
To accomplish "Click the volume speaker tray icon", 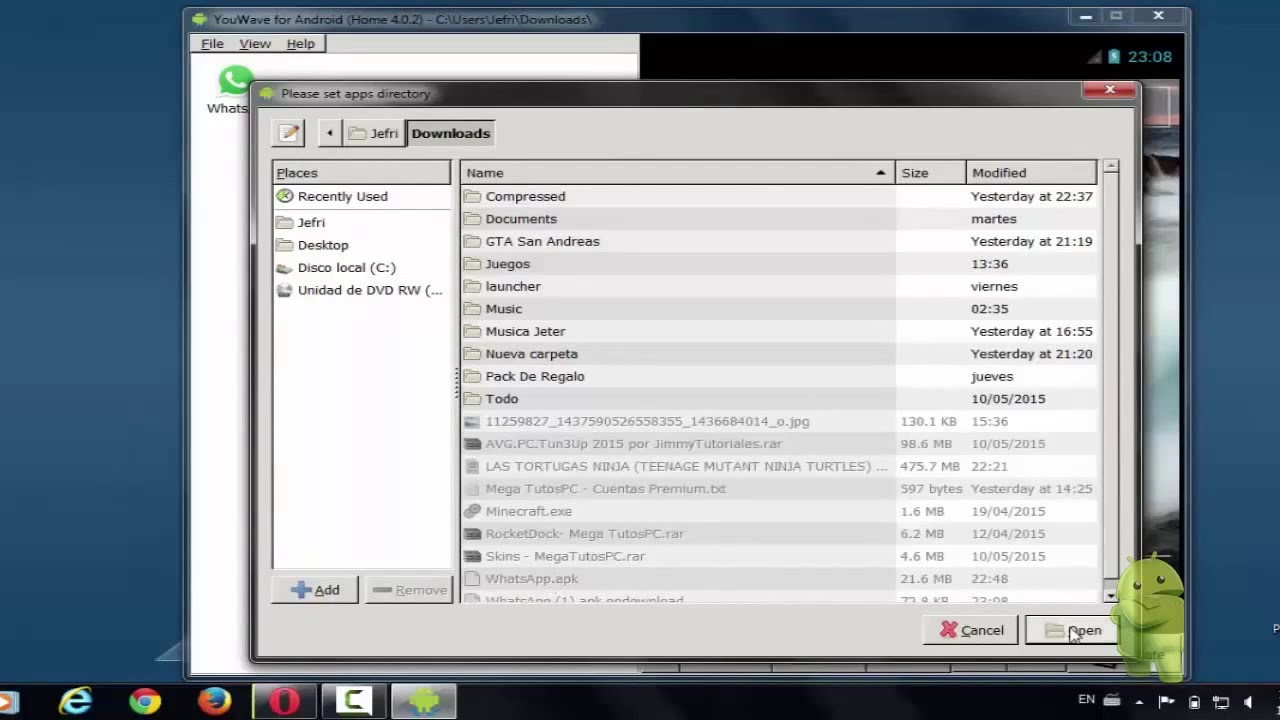I will point(1247,702).
